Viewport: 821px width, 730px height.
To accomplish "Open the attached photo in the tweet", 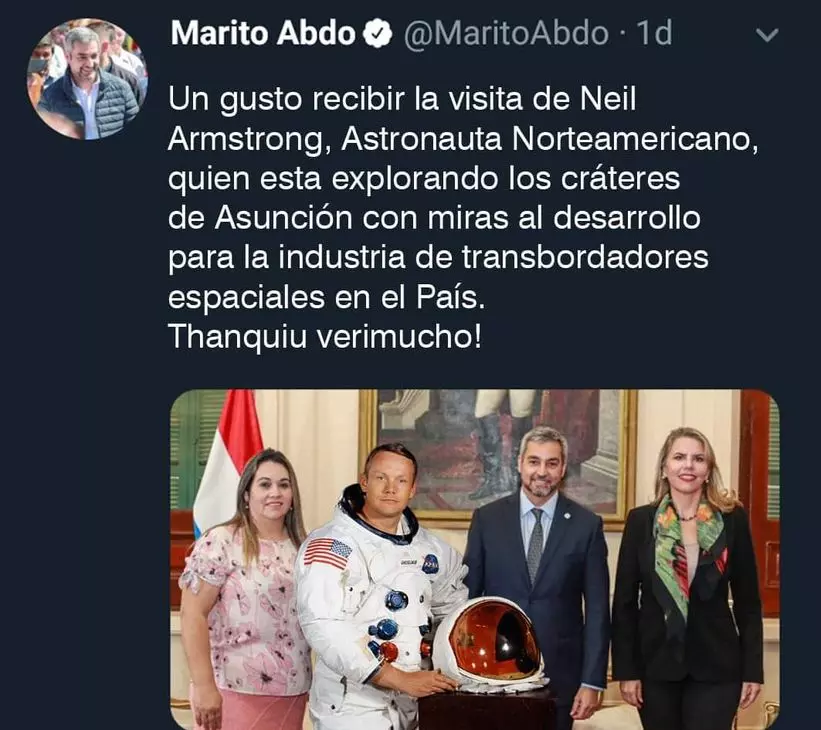I will click(474, 559).
